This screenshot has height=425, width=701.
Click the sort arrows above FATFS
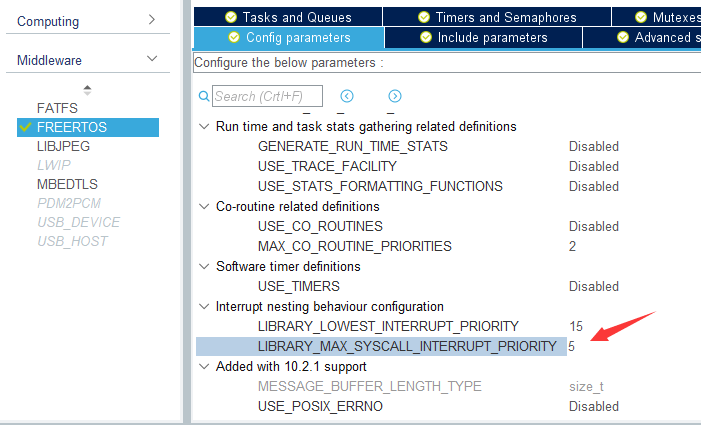(x=88, y=90)
